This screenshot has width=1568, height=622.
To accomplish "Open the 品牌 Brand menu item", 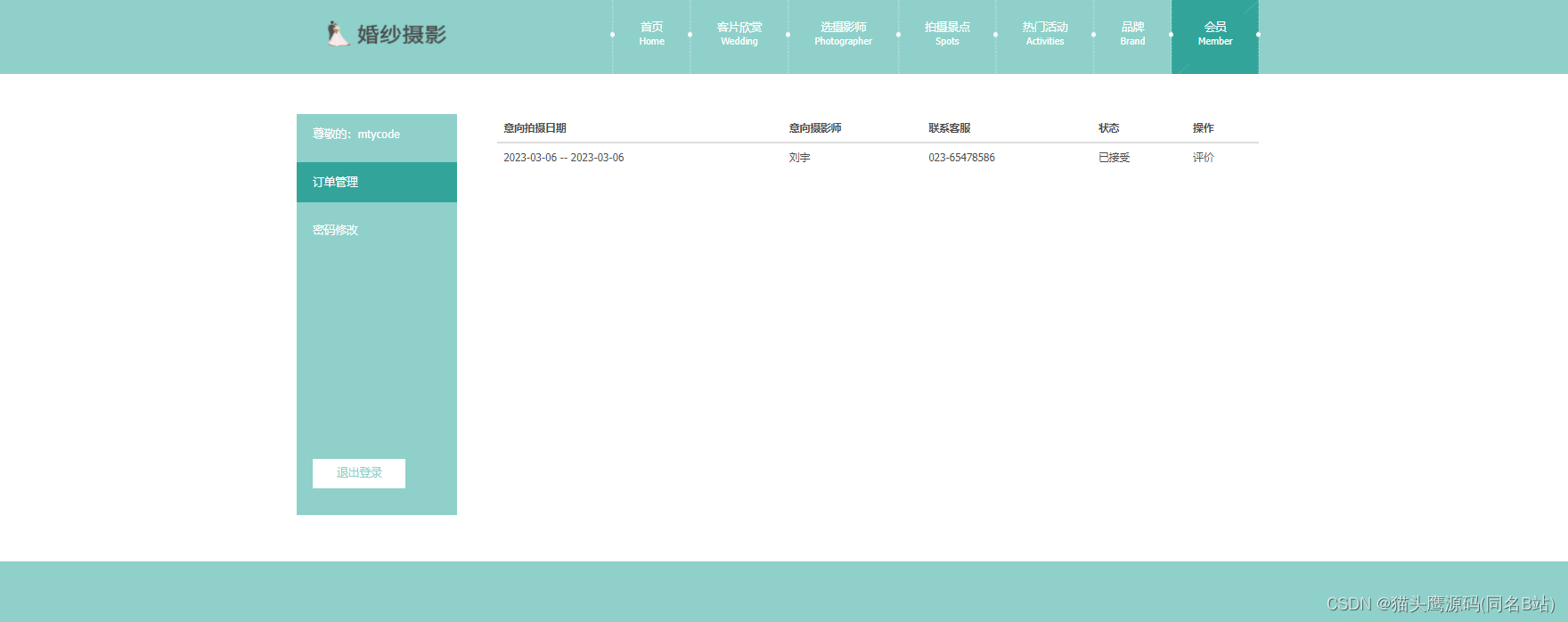I will click(x=1132, y=34).
